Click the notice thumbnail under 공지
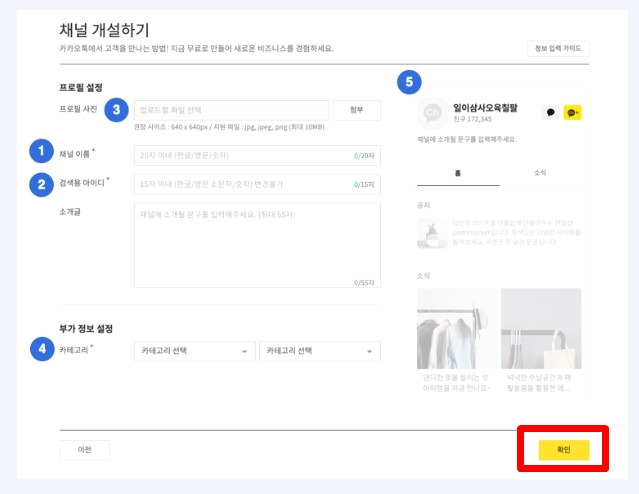Viewport: 639px width, 494px height. point(432,234)
